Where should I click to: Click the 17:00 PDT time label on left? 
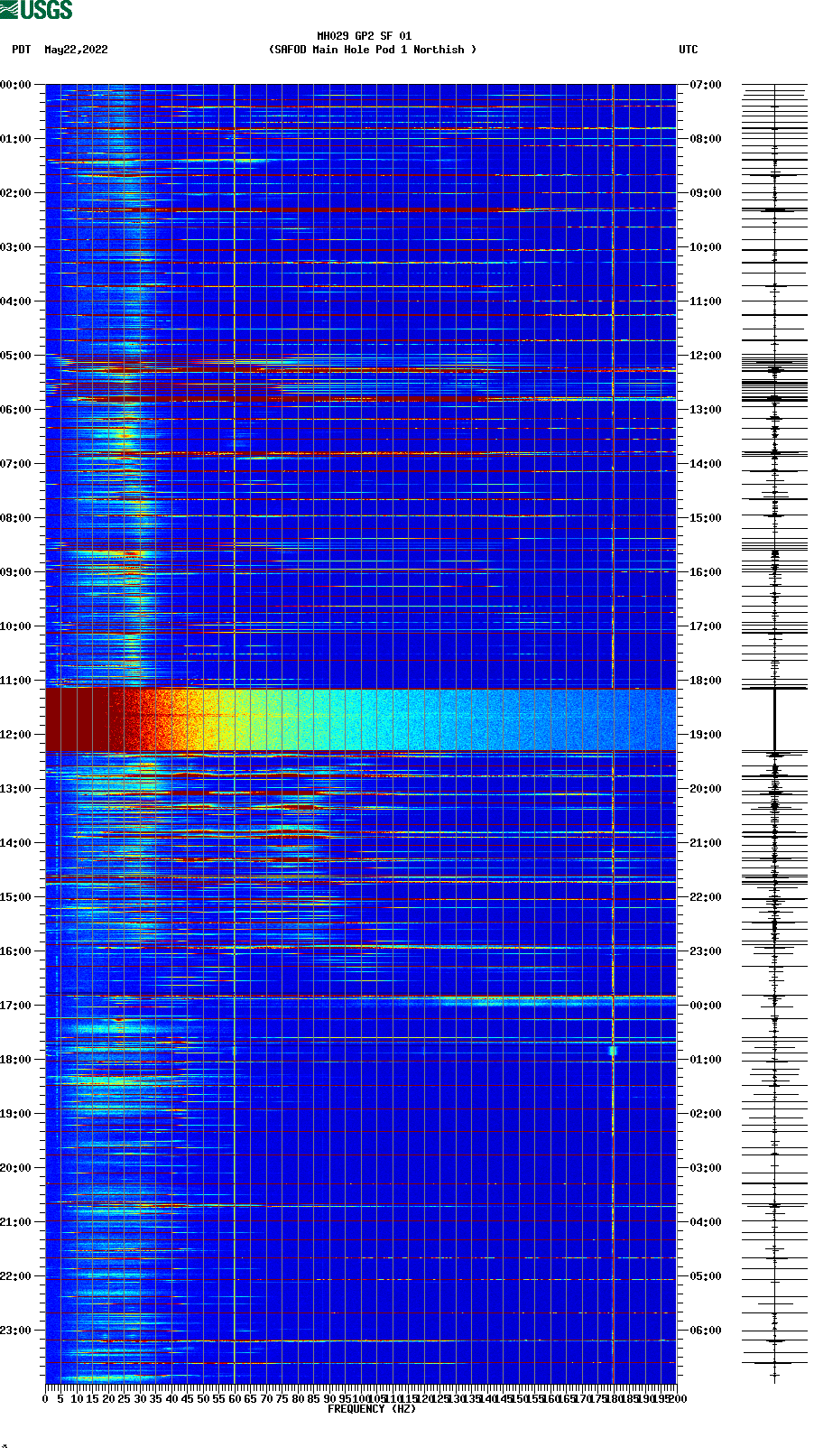click(x=16, y=1006)
